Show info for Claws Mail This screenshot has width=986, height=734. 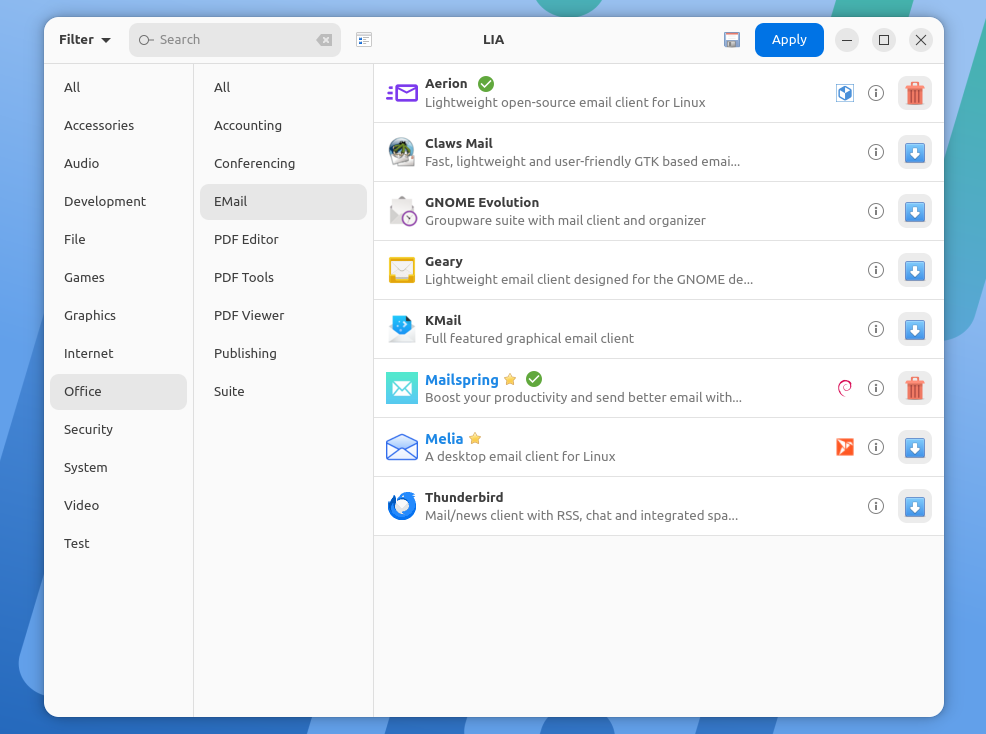[x=875, y=152]
